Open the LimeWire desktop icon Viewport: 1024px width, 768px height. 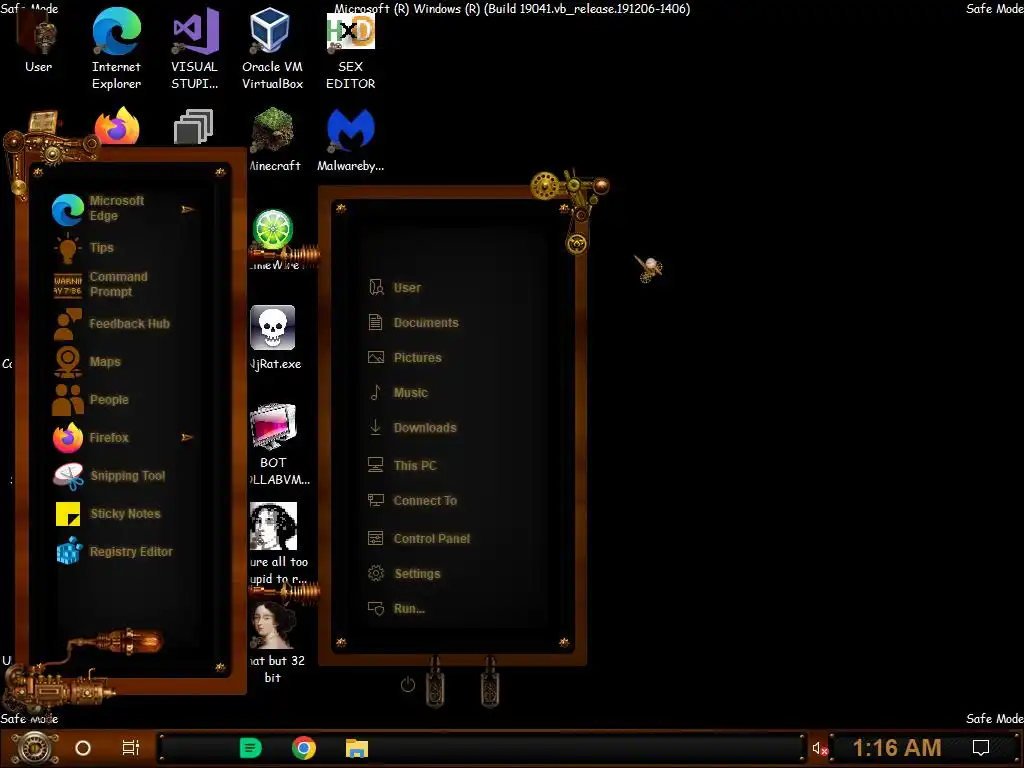(x=273, y=230)
